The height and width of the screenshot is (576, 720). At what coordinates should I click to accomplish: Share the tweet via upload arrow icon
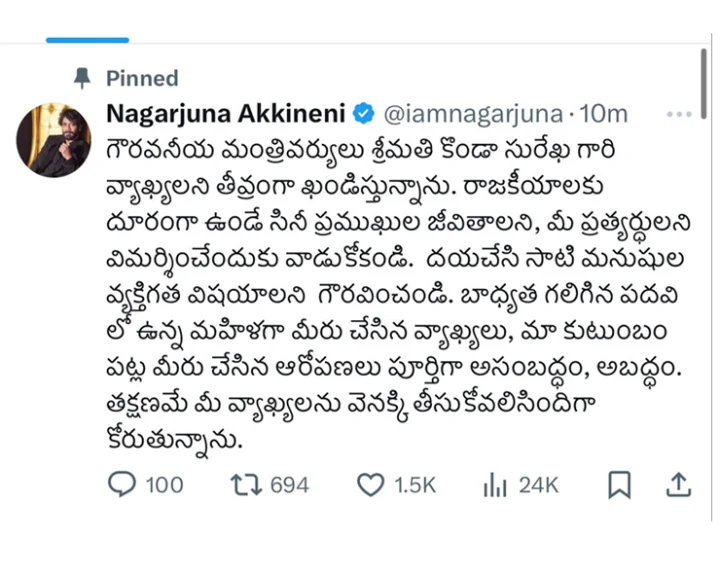[x=678, y=485]
